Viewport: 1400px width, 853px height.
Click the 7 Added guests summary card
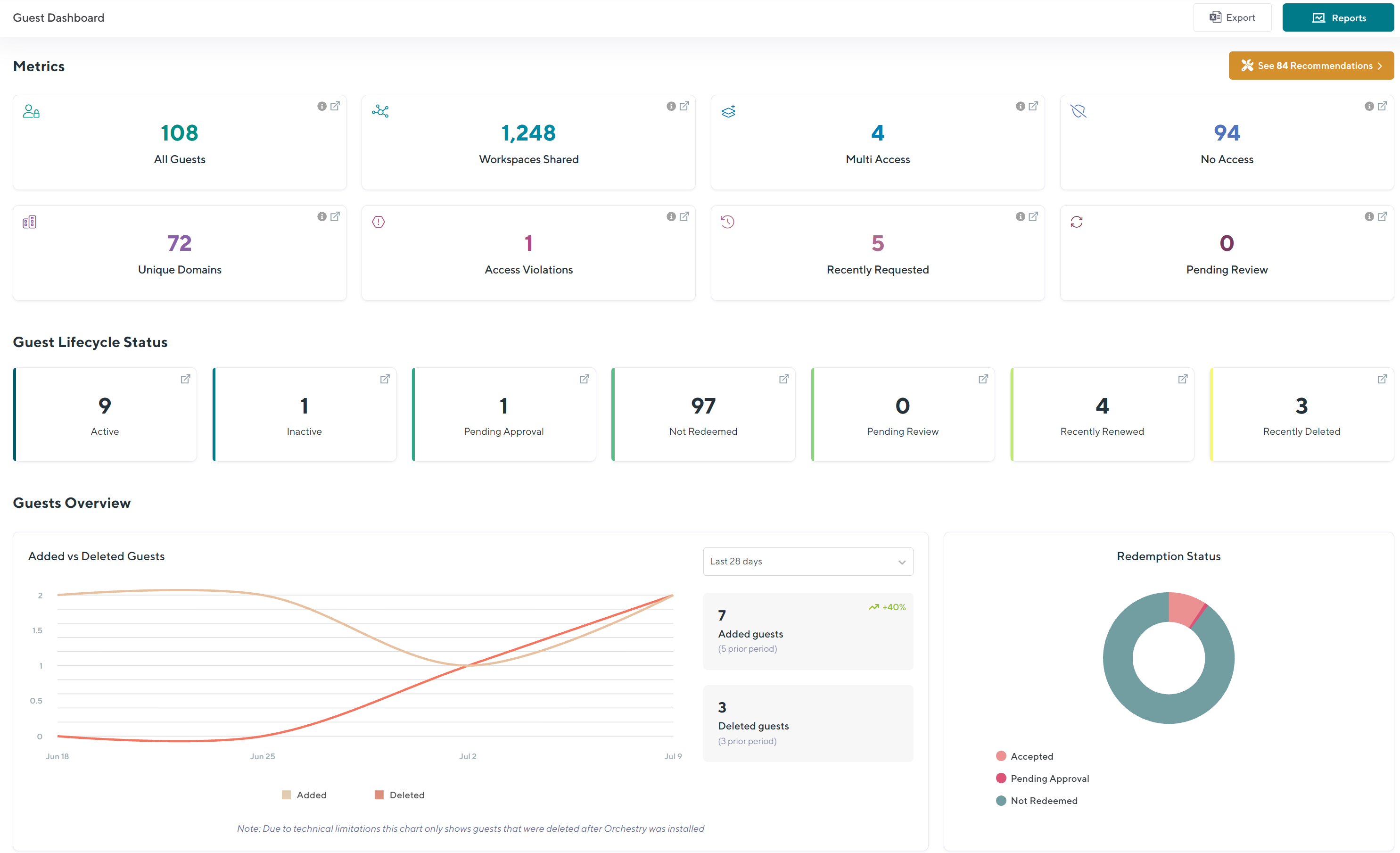pyautogui.click(x=808, y=631)
